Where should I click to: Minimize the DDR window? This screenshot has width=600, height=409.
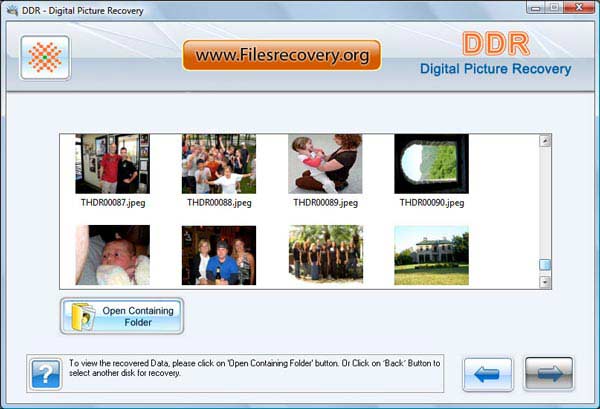(x=536, y=8)
